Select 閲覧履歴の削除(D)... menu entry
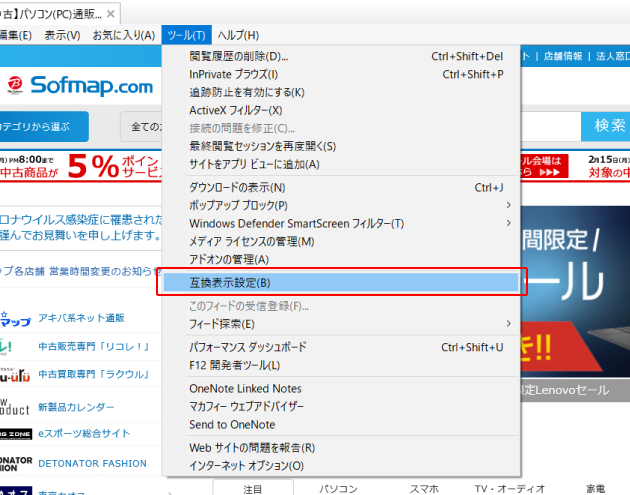Viewport: 630px width, 495px height. [341, 56]
